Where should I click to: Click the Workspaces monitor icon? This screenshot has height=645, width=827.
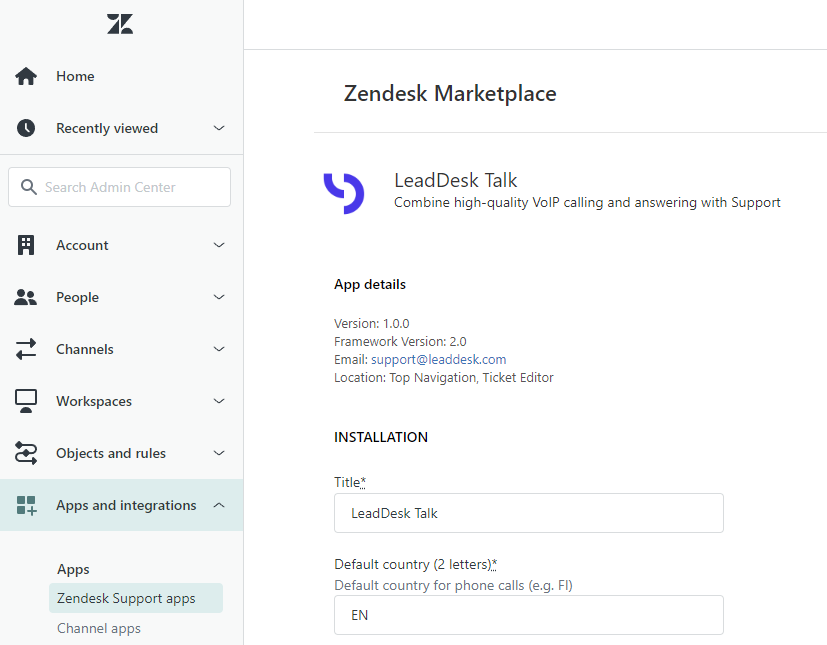26,401
